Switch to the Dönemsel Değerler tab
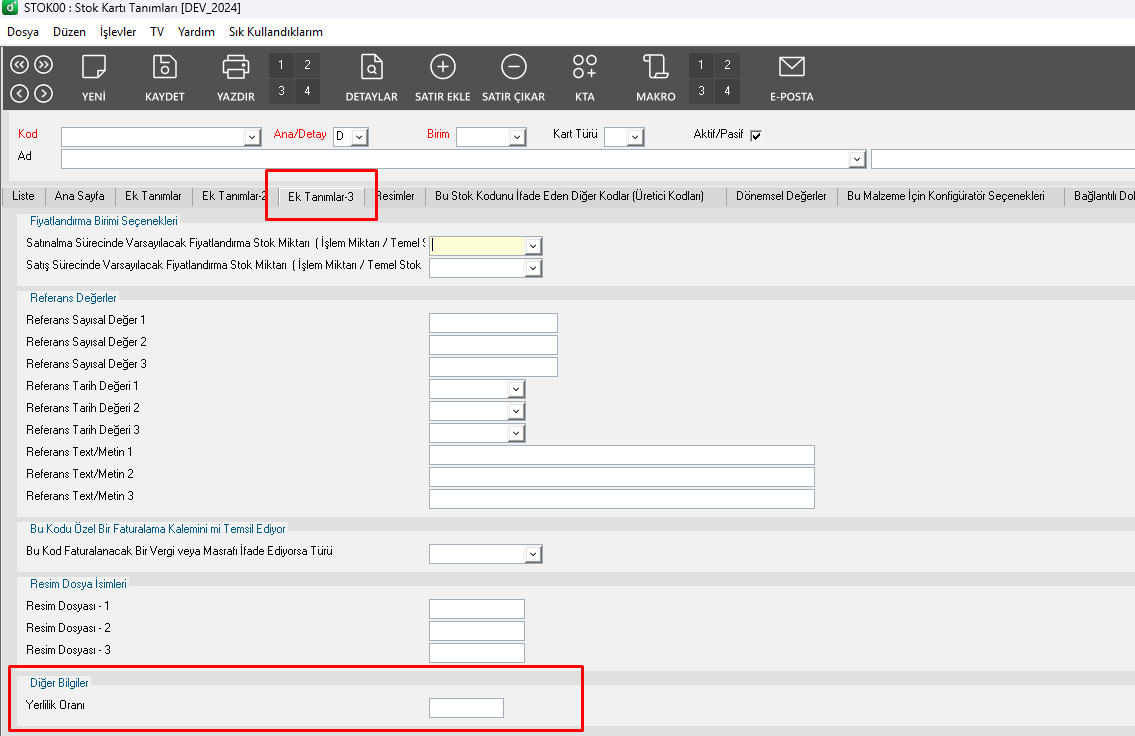Screen dimensions: 1135x736 (781, 196)
